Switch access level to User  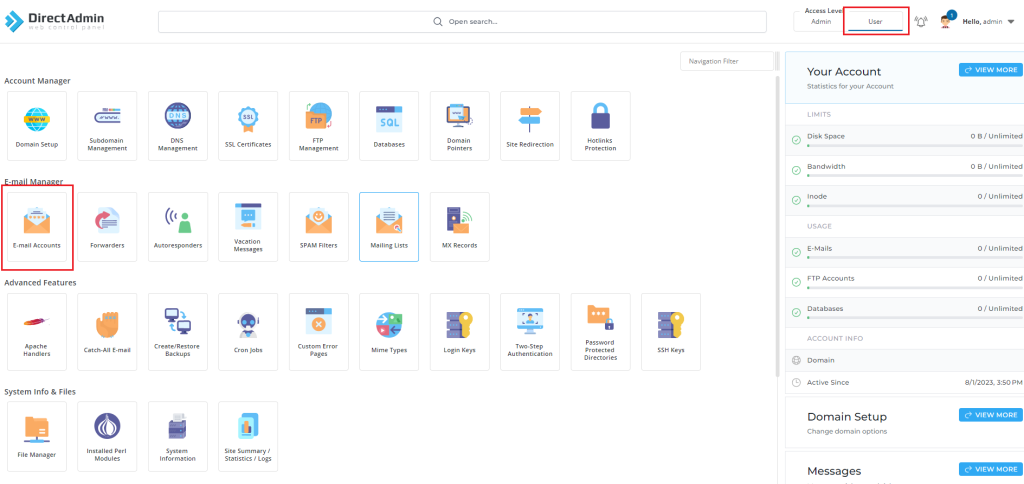(x=875, y=21)
